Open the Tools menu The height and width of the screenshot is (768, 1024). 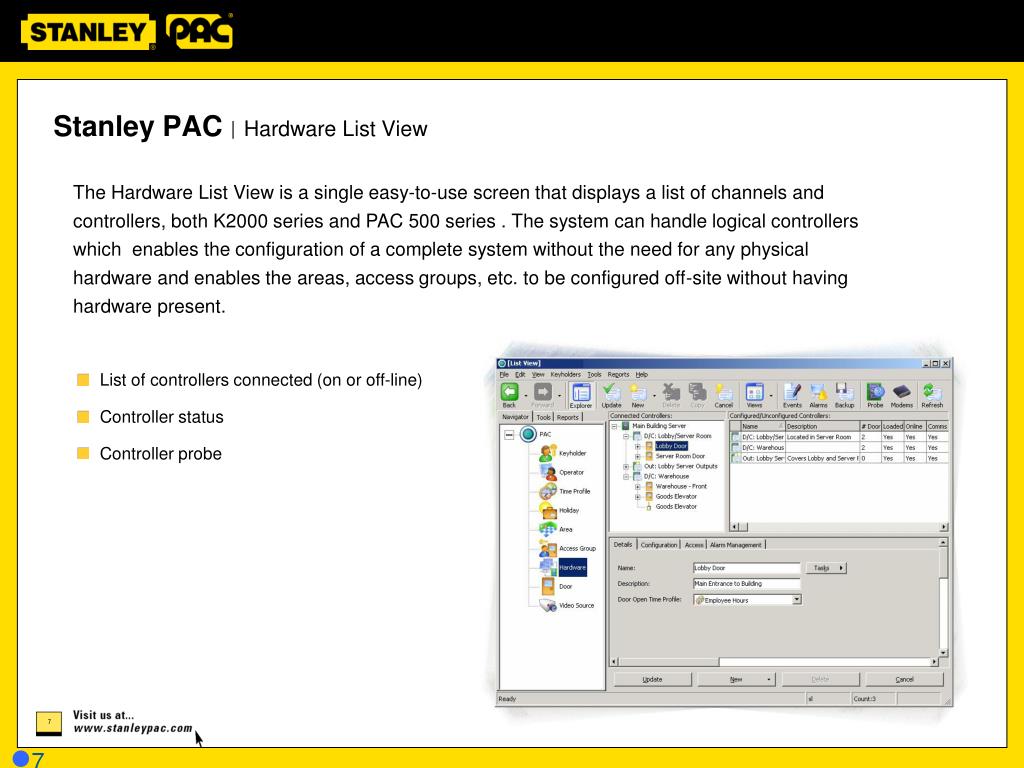(594, 375)
